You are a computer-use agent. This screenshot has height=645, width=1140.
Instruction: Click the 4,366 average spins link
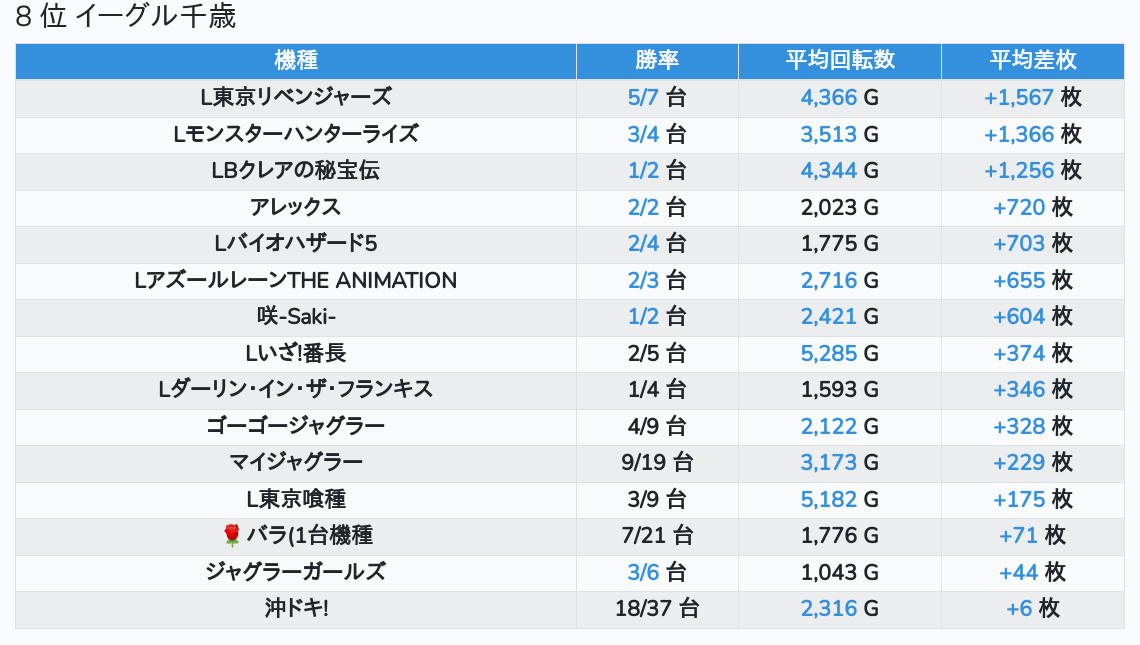pyautogui.click(x=829, y=98)
